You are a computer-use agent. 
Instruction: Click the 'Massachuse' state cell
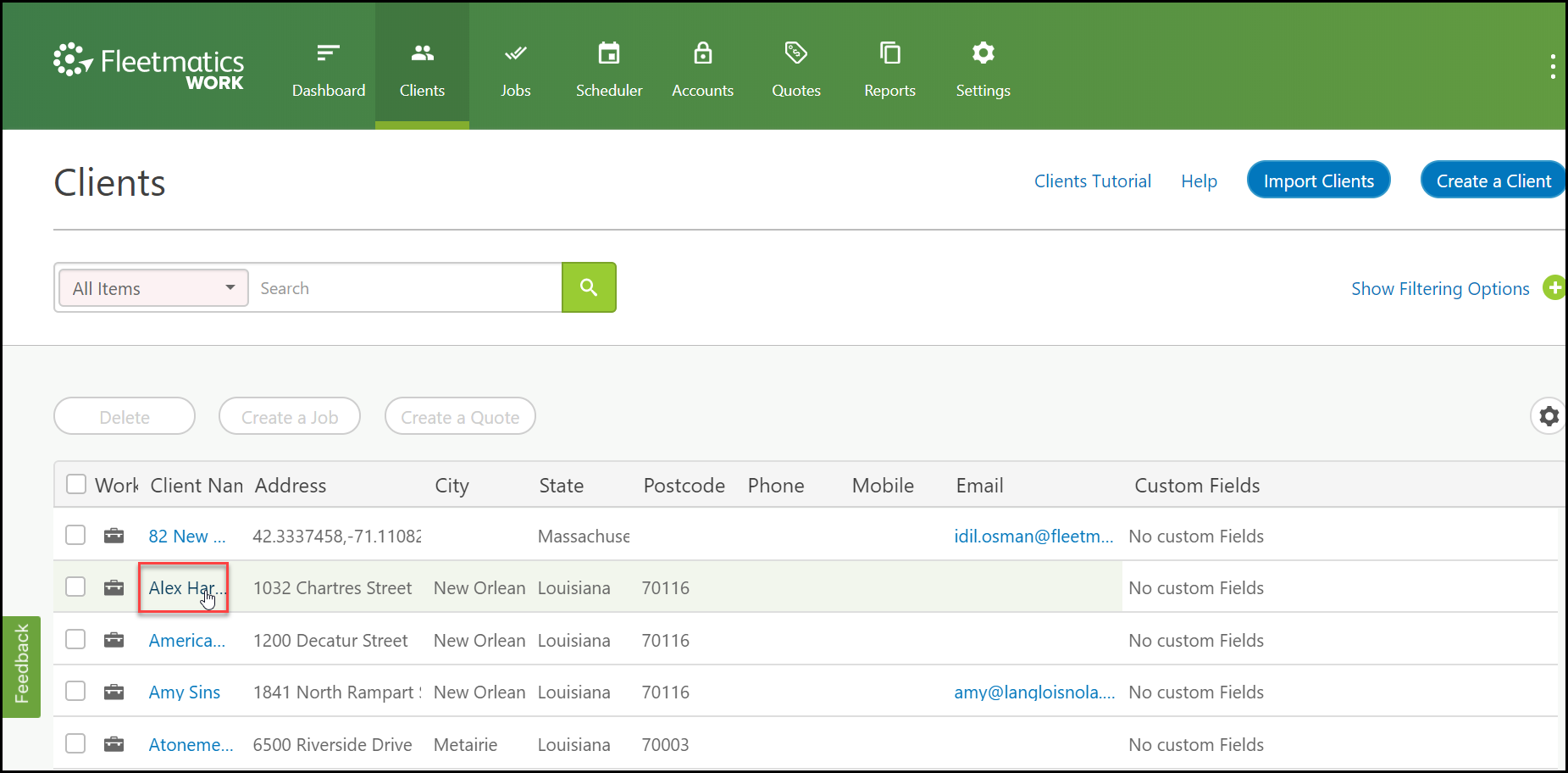point(584,536)
